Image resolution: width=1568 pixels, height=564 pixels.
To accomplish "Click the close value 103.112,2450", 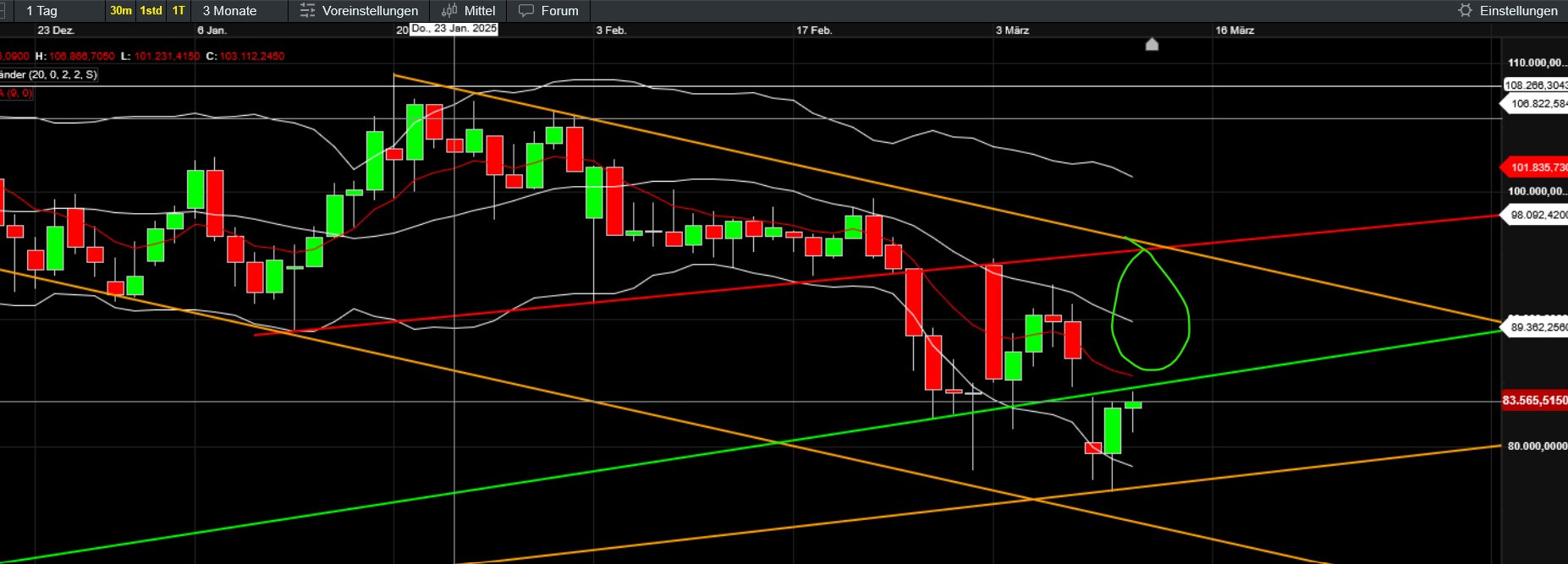I will point(252,56).
